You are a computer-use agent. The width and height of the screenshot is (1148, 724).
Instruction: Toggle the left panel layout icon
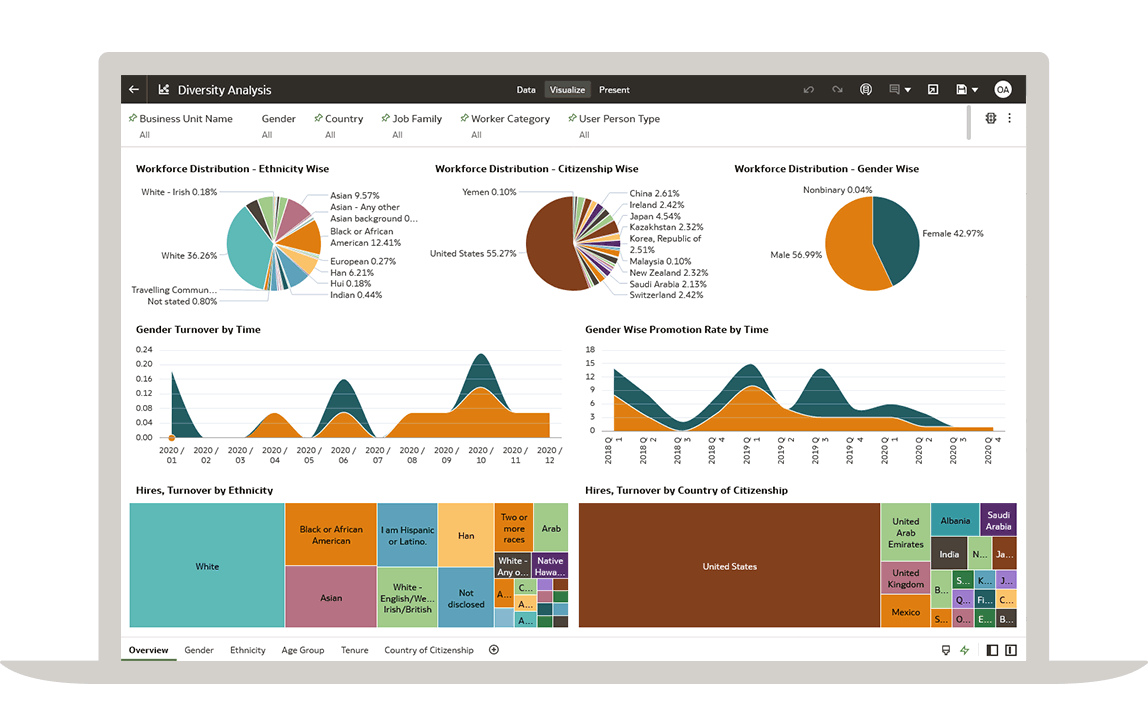pos(992,650)
